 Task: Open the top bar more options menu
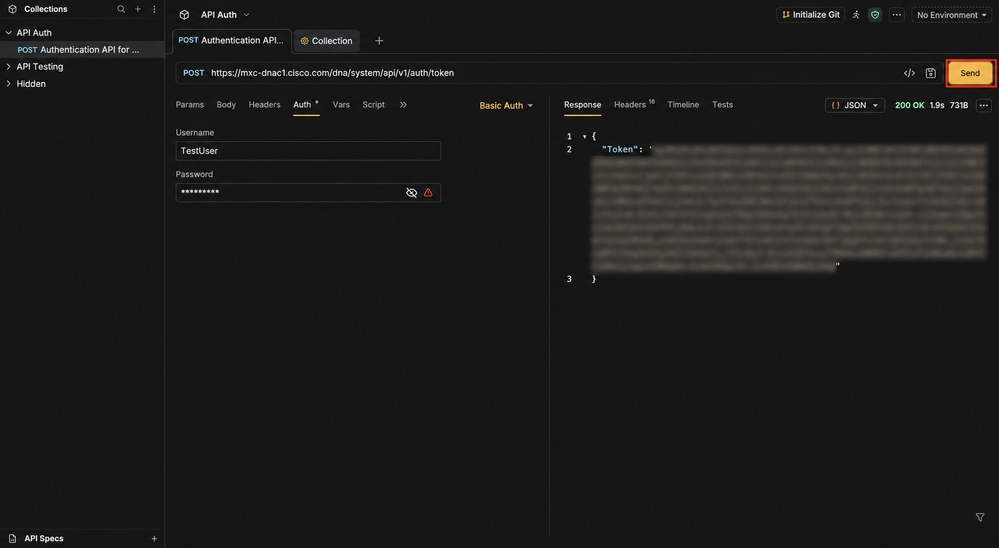(x=896, y=15)
